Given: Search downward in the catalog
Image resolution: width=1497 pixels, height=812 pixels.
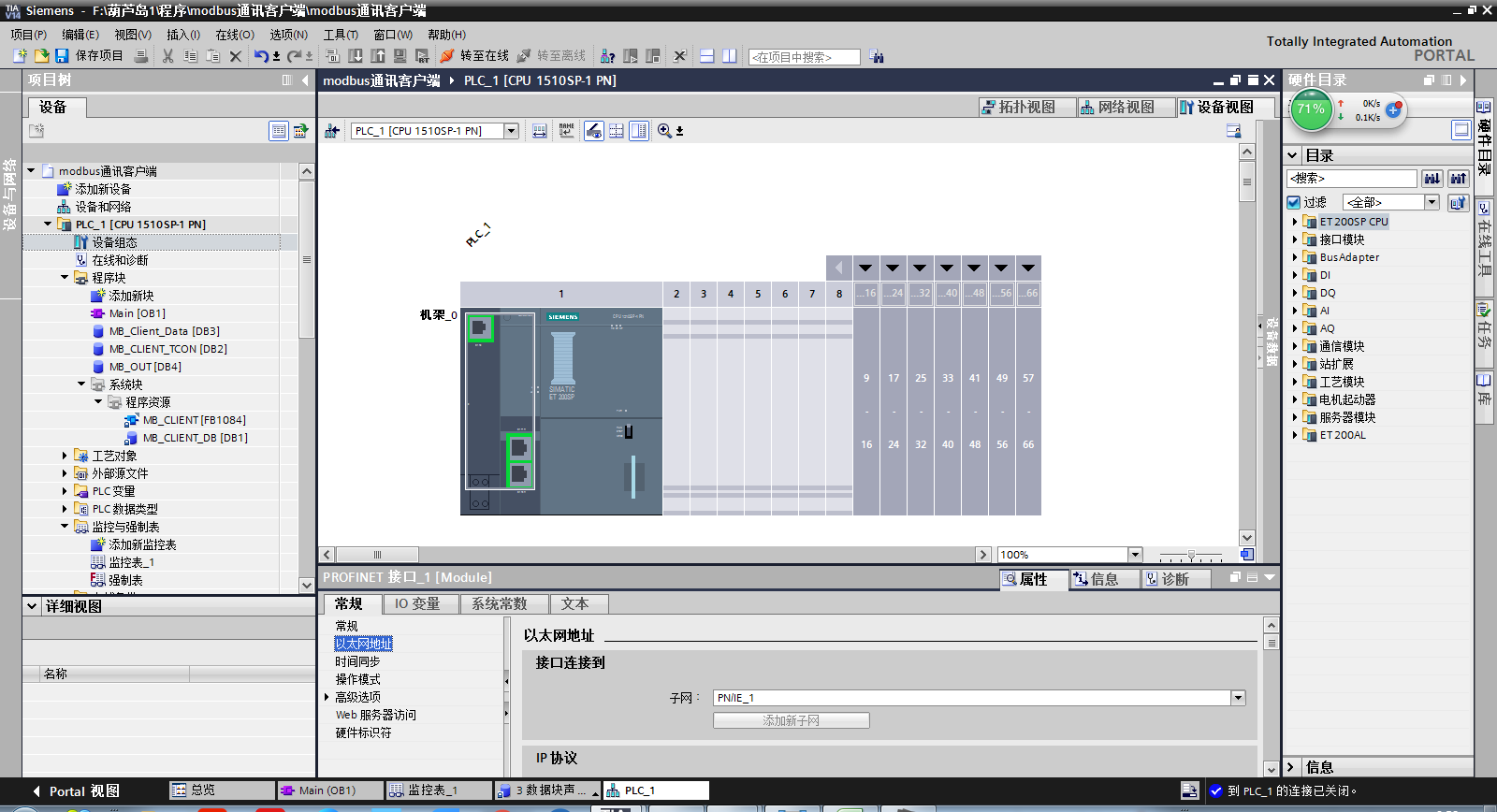Looking at the screenshot, I should pyautogui.click(x=1432, y=178).
